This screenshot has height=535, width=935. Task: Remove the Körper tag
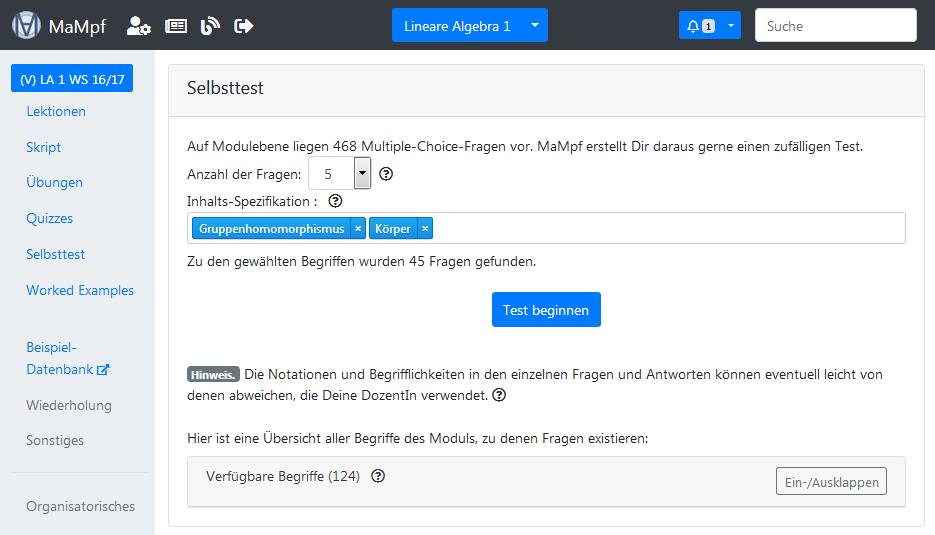tap(425, 229)
